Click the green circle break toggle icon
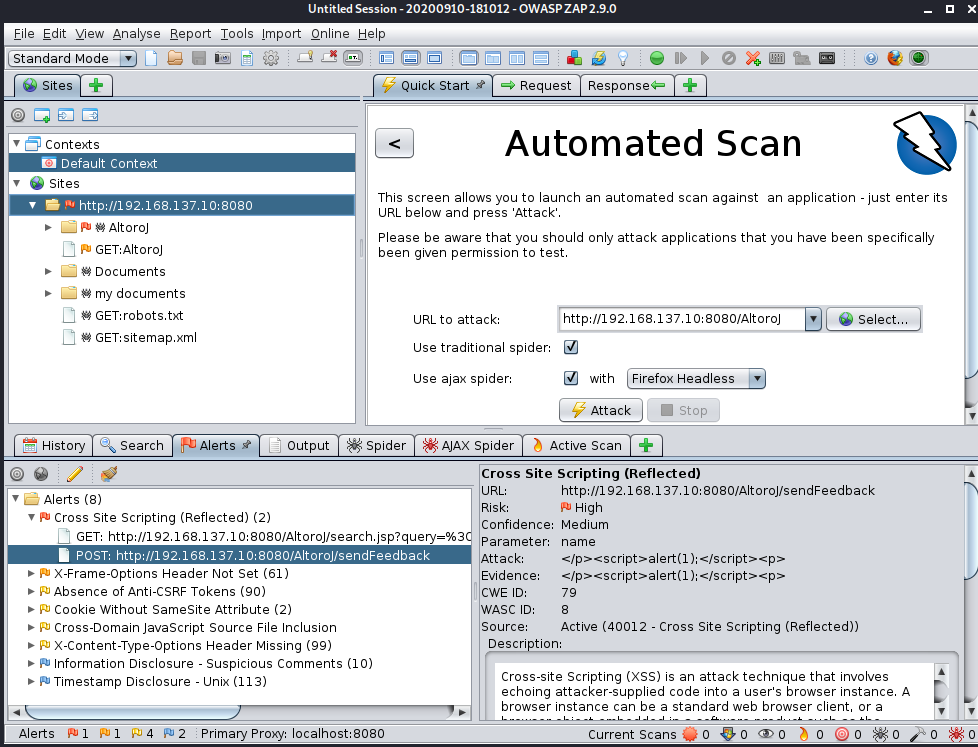The width and height of the screenshot is (978, 747). [657, 58]
